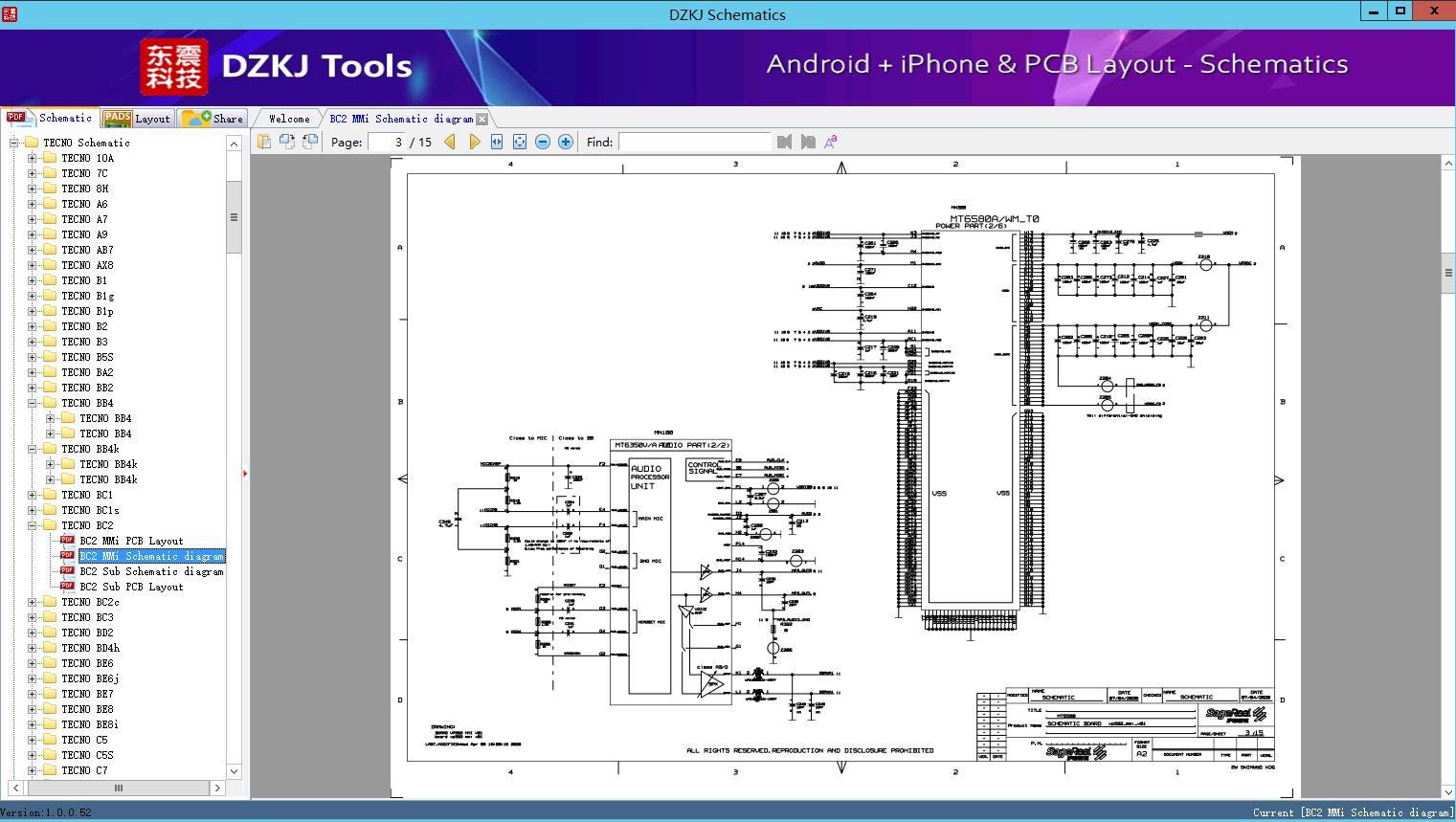Collapse the TECNO Schematic root node
Screen dimensions: 1456x822
14,143
